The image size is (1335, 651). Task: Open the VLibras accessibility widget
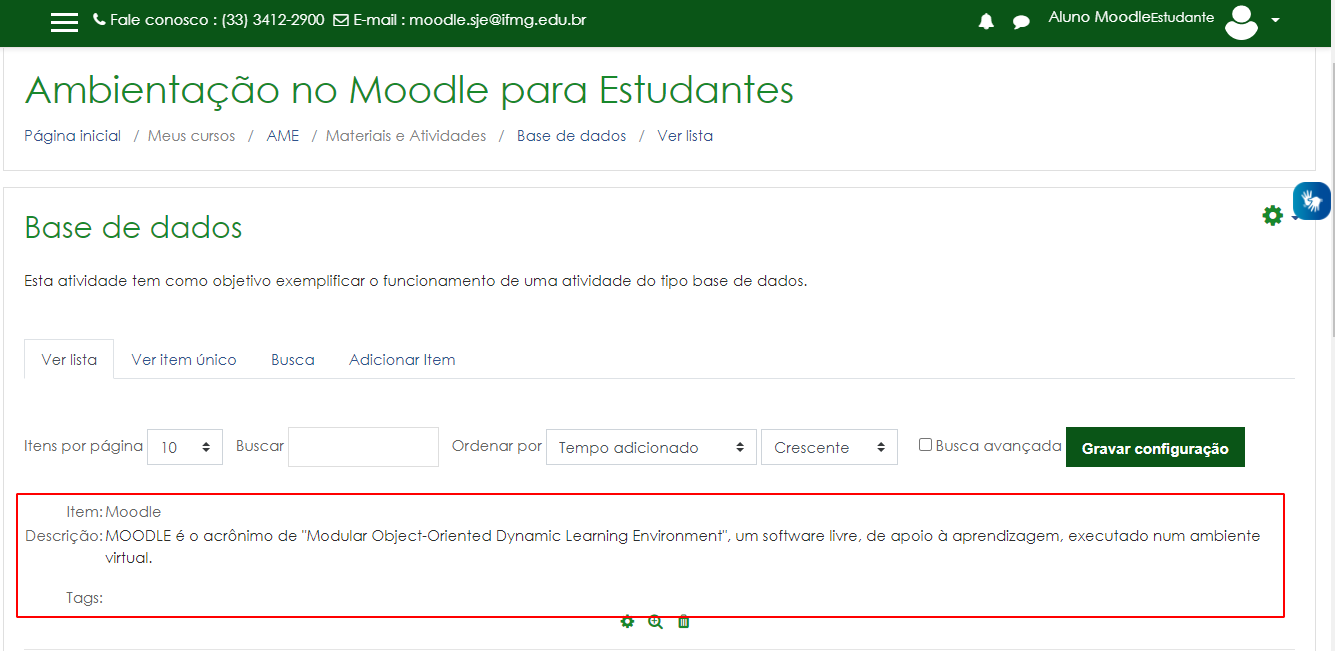pyautogui.click(x=1311, y=201)
